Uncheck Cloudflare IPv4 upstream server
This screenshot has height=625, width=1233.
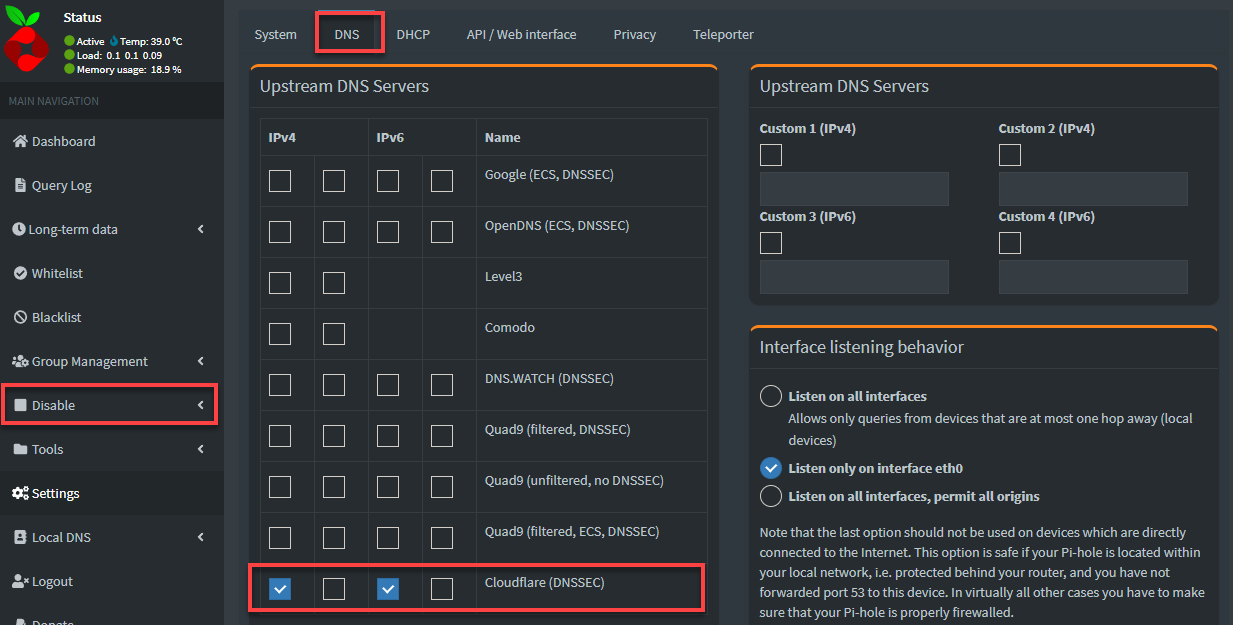[x=279, y=589]
